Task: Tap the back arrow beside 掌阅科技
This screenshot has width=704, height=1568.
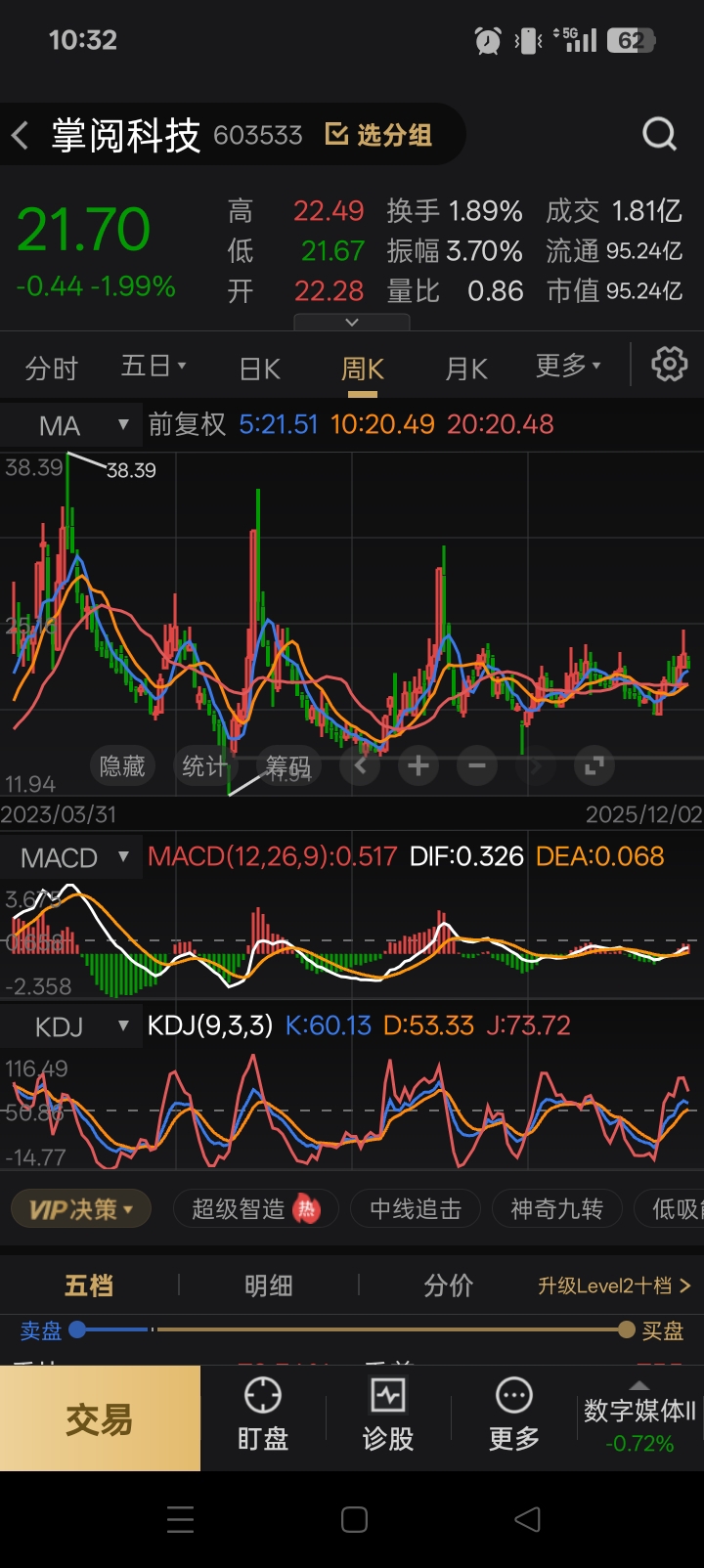Action: click(x=20, y=135)
